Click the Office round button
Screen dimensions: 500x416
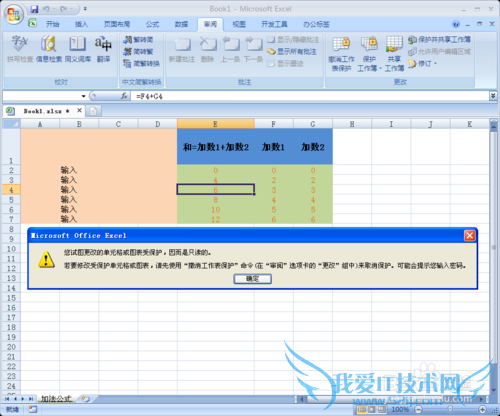click(x=13, y=14)
